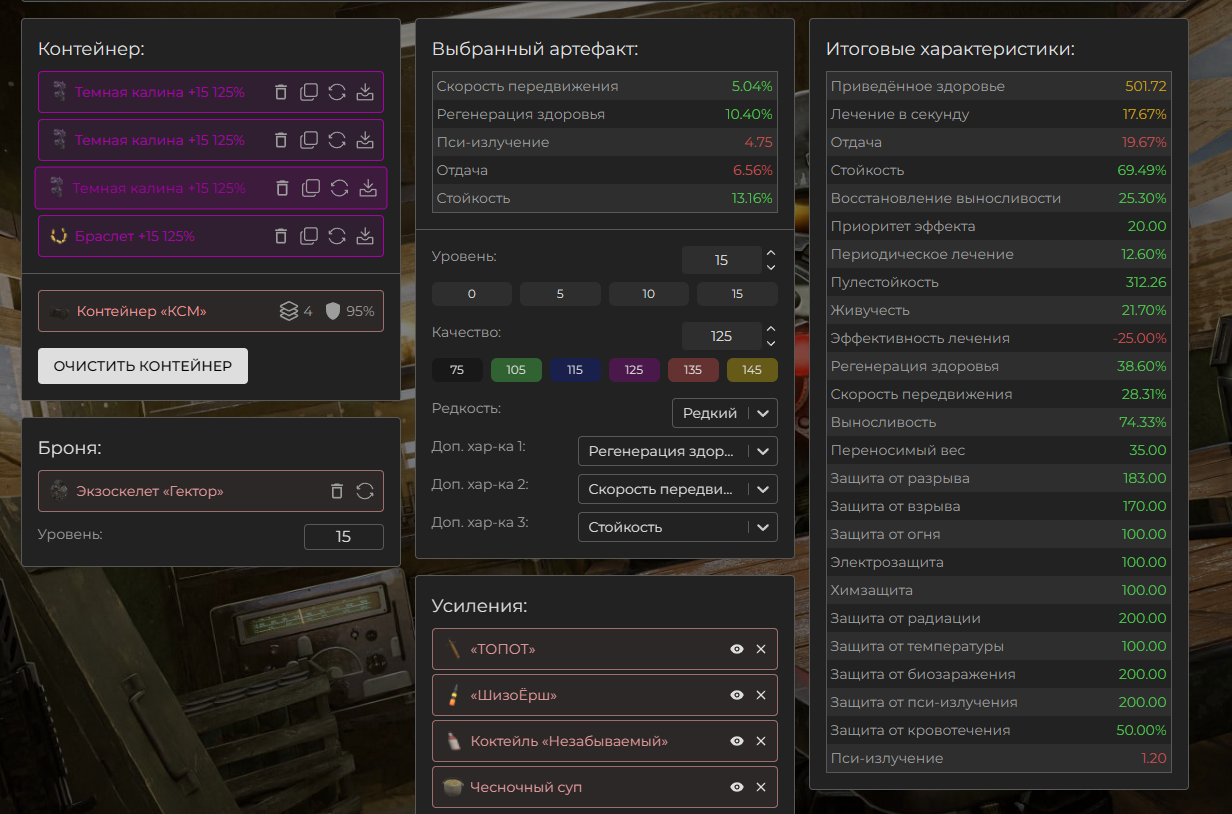Click the Качество input field showing 125

click(x=721, y=336)
